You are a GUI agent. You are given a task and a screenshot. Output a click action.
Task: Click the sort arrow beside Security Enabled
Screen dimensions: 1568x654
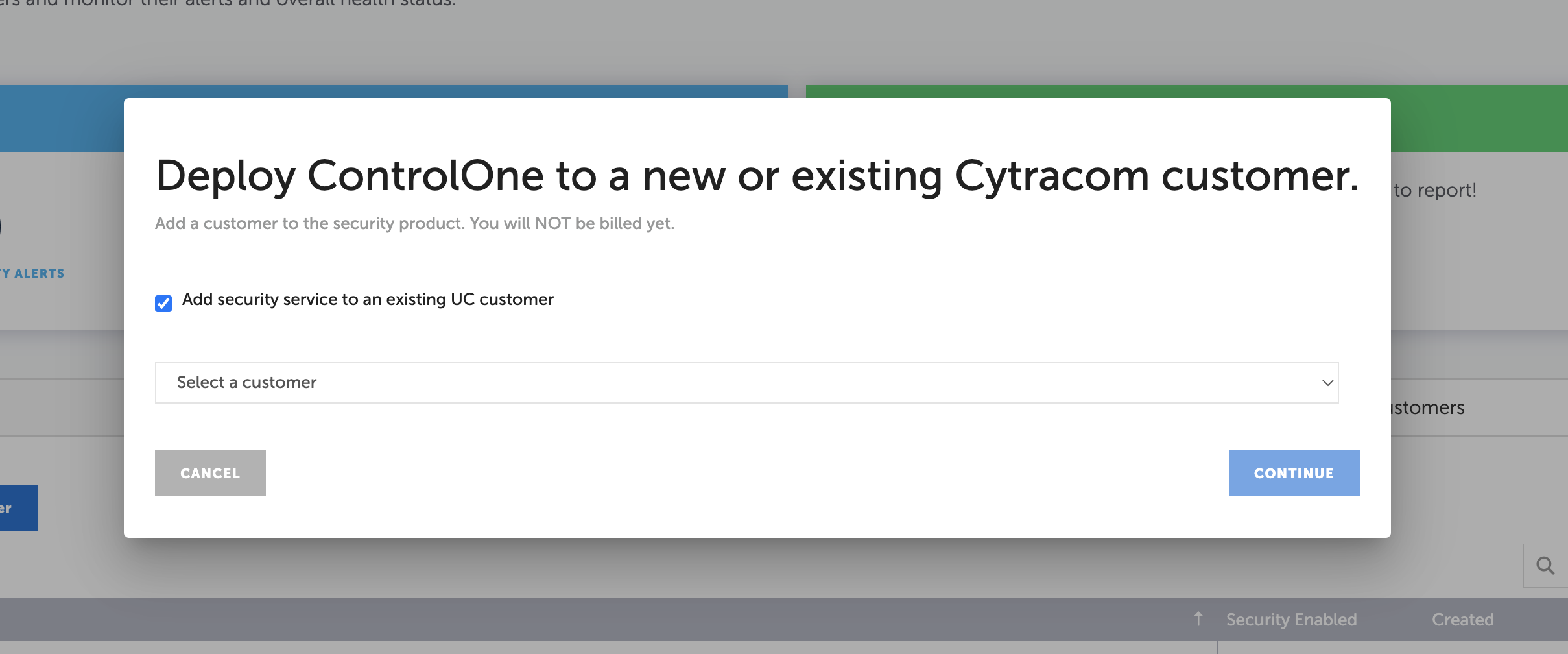coord(1198,619)
